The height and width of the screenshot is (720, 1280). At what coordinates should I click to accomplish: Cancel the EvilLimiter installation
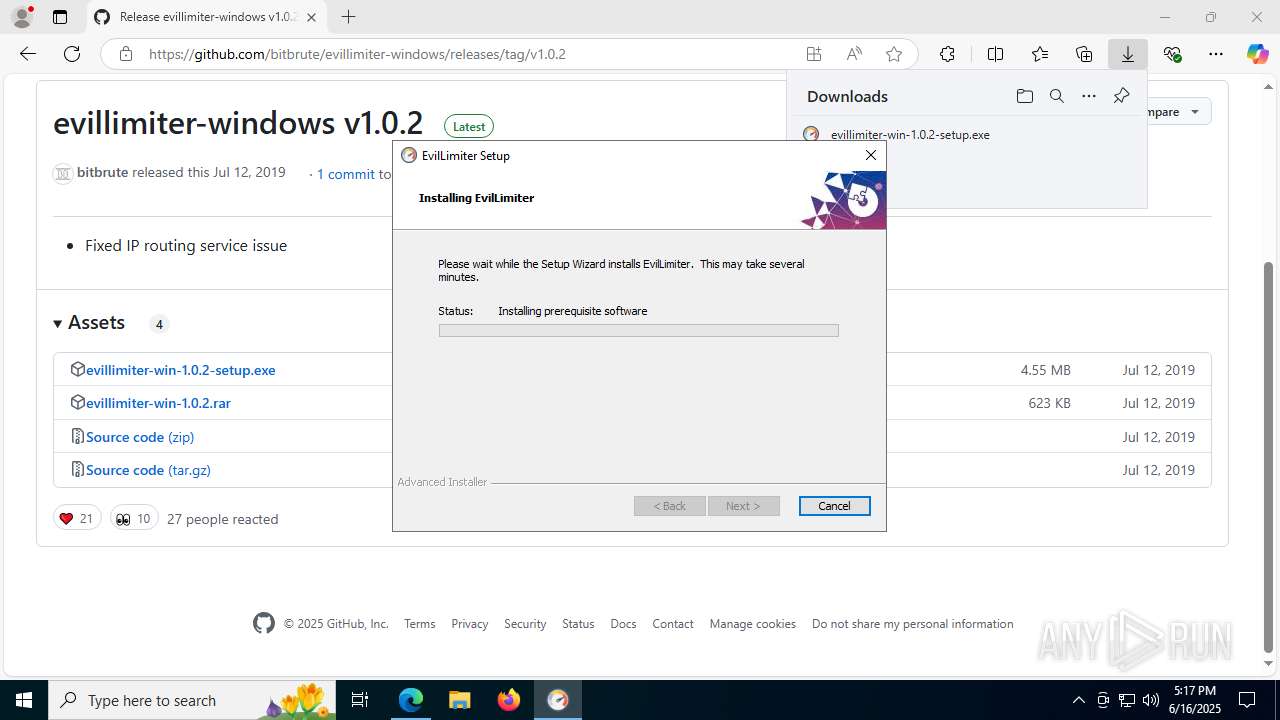(834, 506)
